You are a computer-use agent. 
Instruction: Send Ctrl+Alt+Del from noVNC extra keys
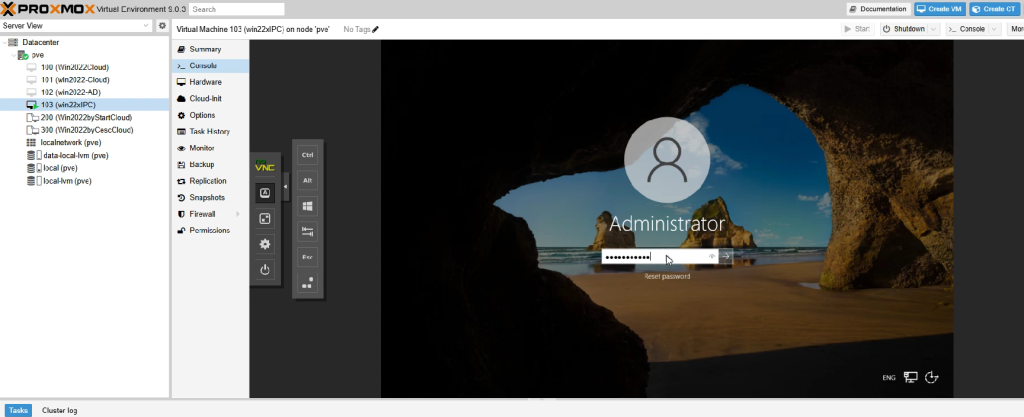[308, 283]
